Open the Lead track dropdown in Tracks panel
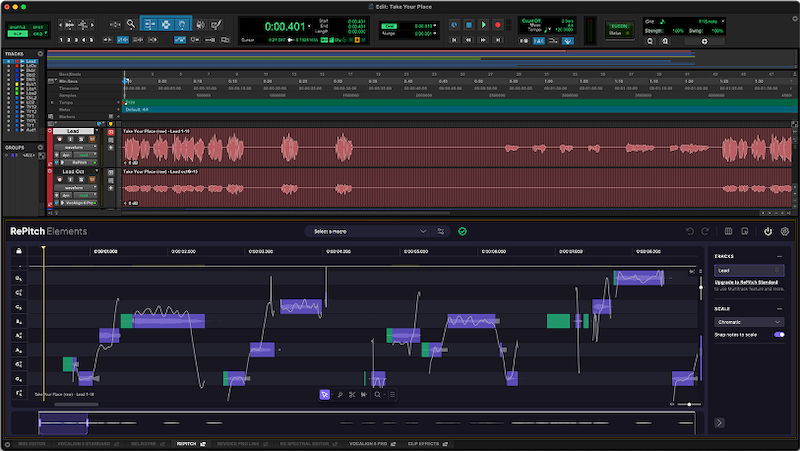Image resolution: width=800 pixels, height=451 pixels. (x=749, y=270)
